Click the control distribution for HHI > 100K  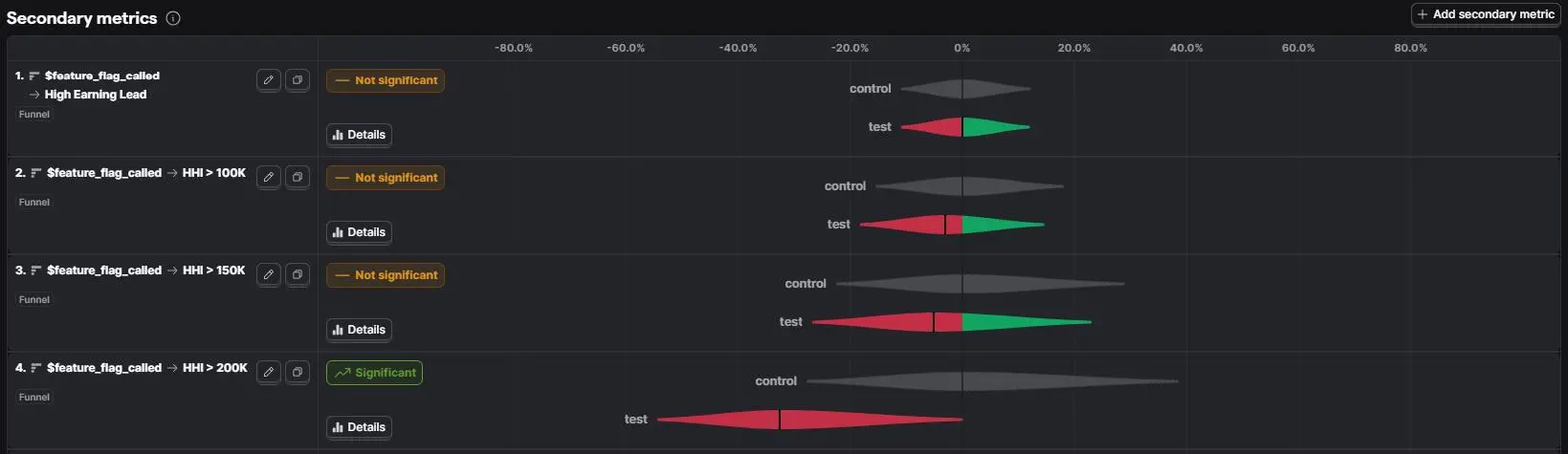click(969, 186)
